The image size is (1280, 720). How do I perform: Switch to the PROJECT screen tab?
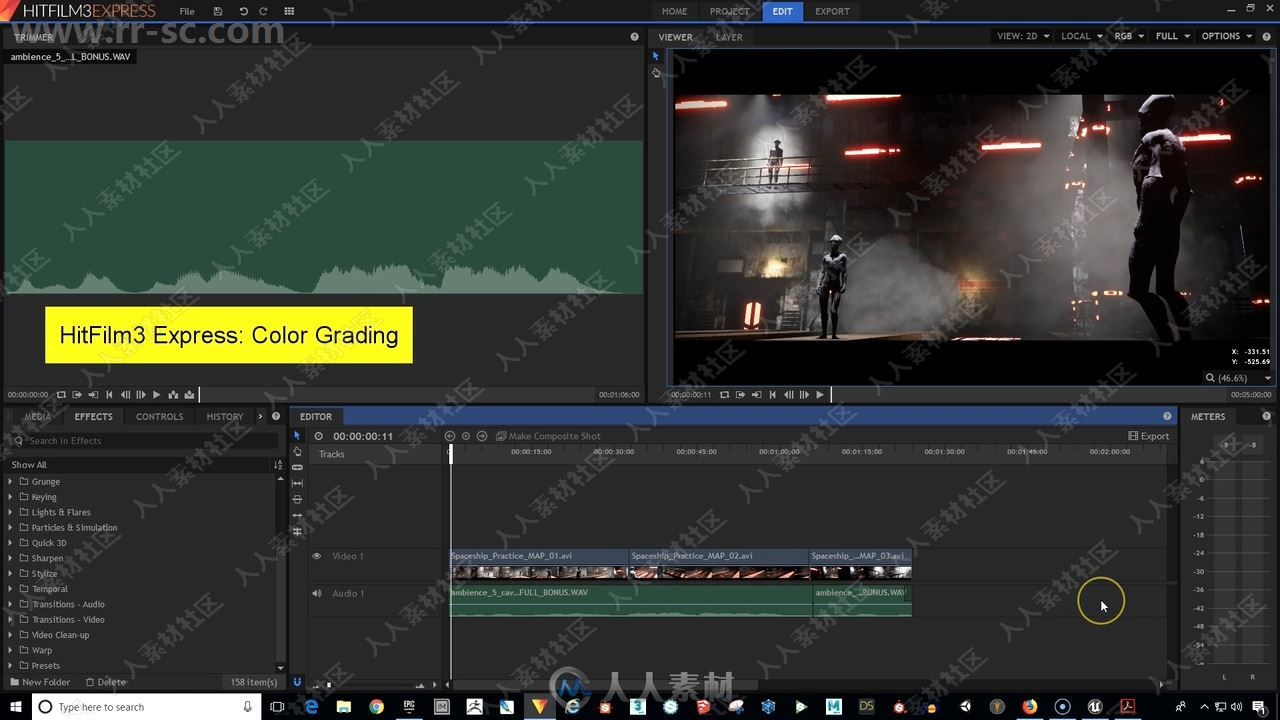click(x=729, y=11)
